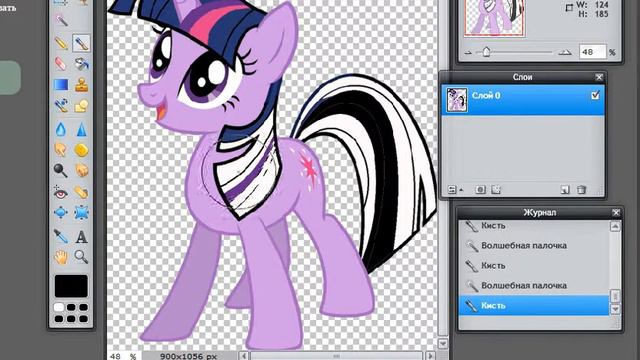This screenshot has width=640, height=360.
Task: Select the Burn hand tool
Action: coord(81,170)
